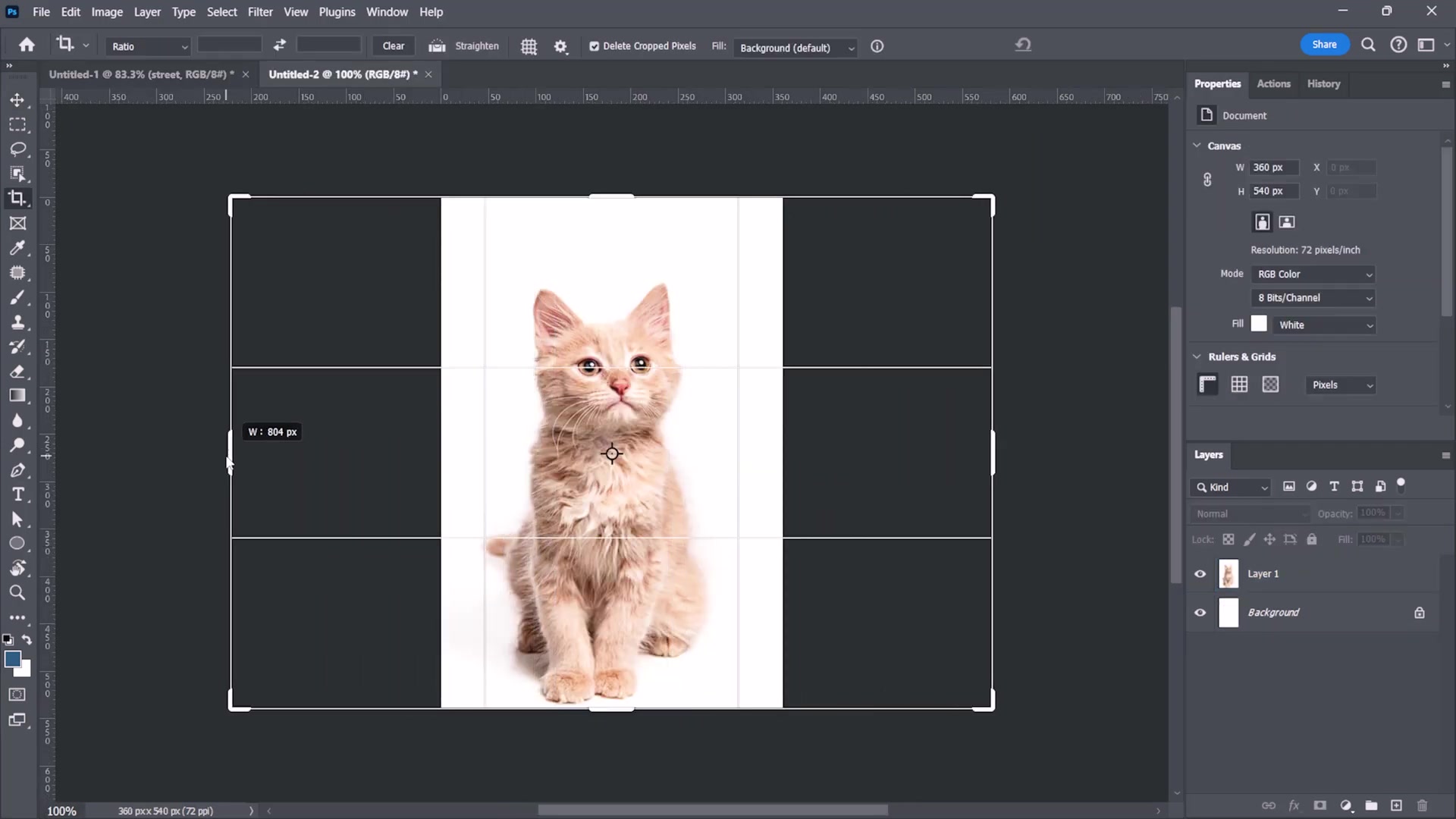The height and width of the screenshot is (819, 1456).
Task: Click the Home icon in options bar
Action: tap(27, 45)
